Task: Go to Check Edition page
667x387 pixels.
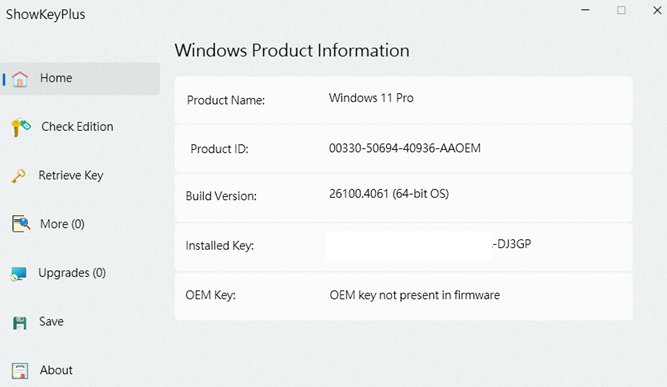Action: pyautogui.click(x=77, y=127)
